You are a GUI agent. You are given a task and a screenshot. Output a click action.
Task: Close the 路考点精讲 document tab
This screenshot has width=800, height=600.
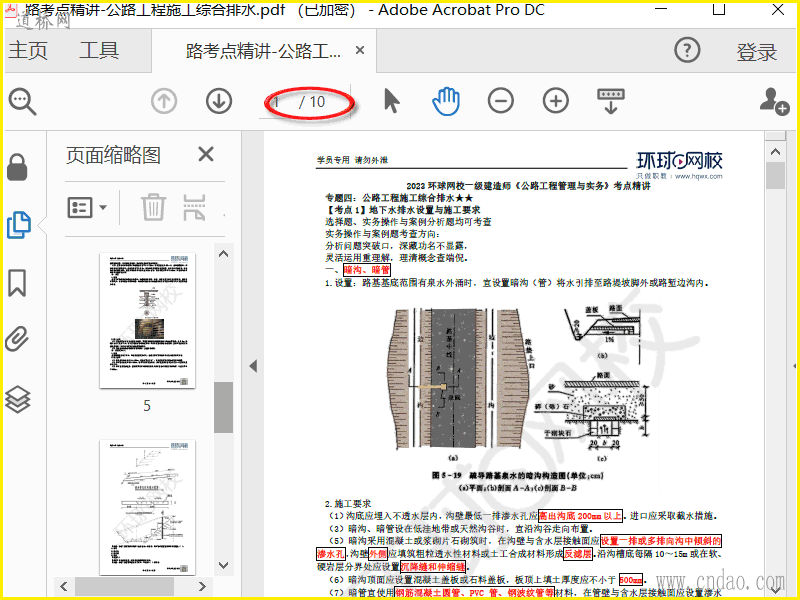click(360, 50)
